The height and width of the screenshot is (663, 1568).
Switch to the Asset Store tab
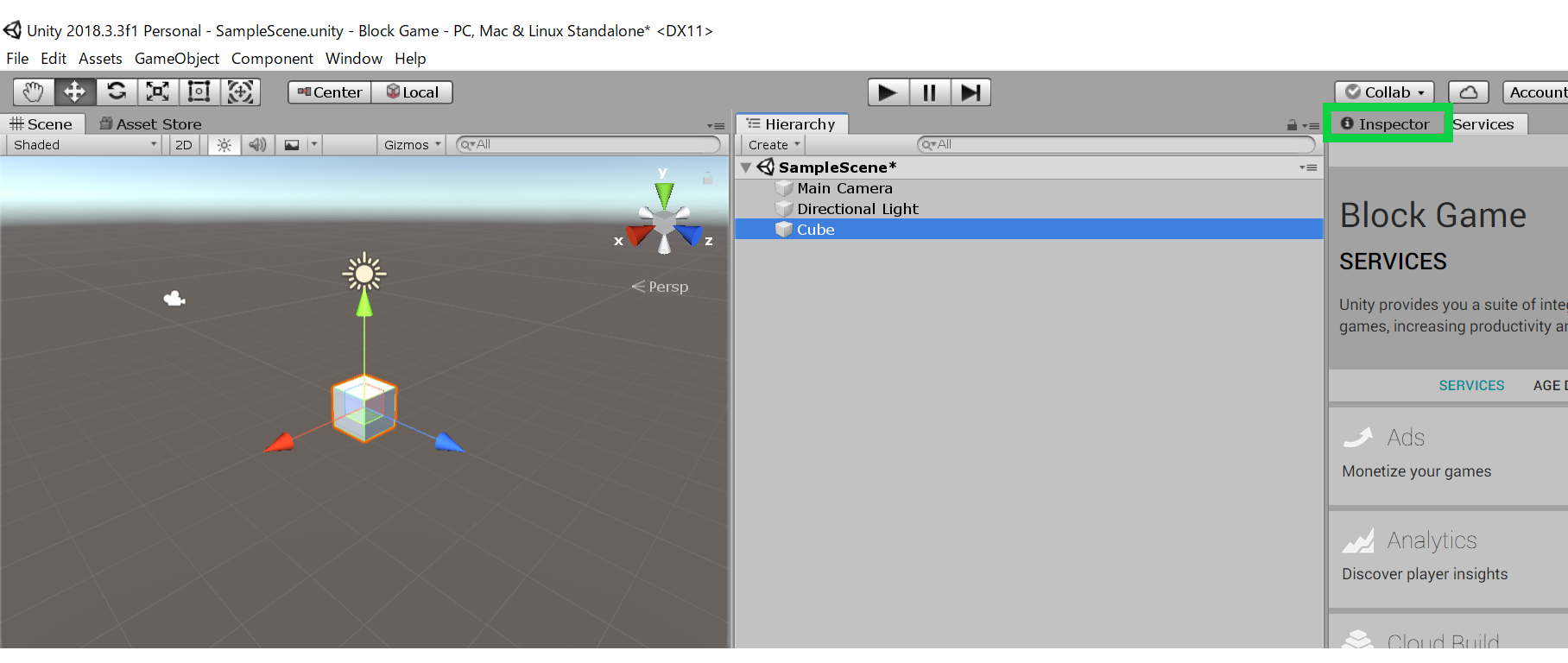pyautogui.click(x=150, y=124)
